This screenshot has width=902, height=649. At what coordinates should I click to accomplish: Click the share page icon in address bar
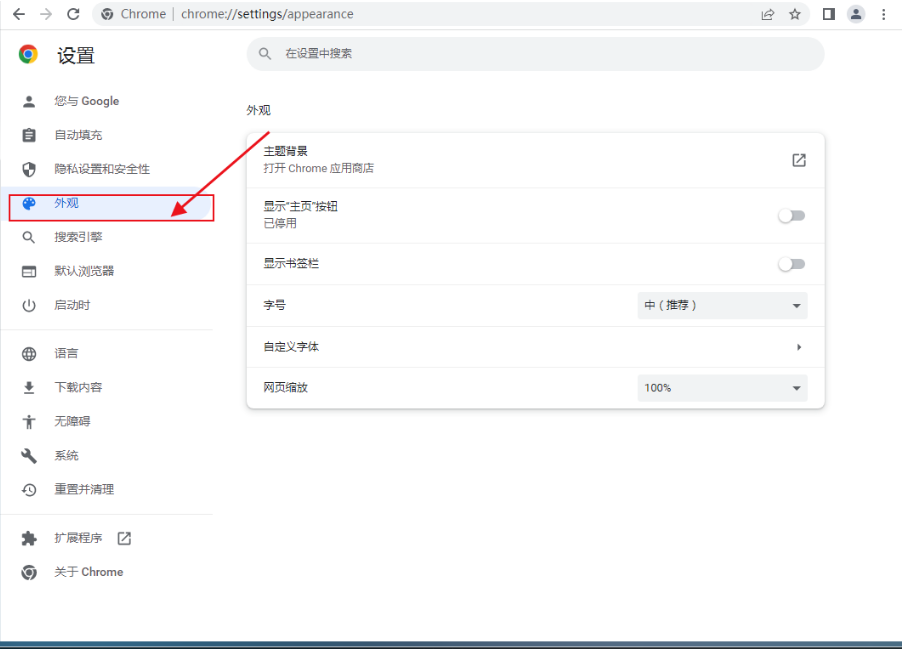768,14
